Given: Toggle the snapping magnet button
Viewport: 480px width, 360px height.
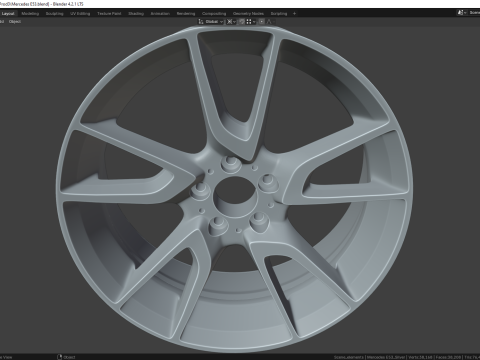Looking at the screenshot, I should (242, 22).
